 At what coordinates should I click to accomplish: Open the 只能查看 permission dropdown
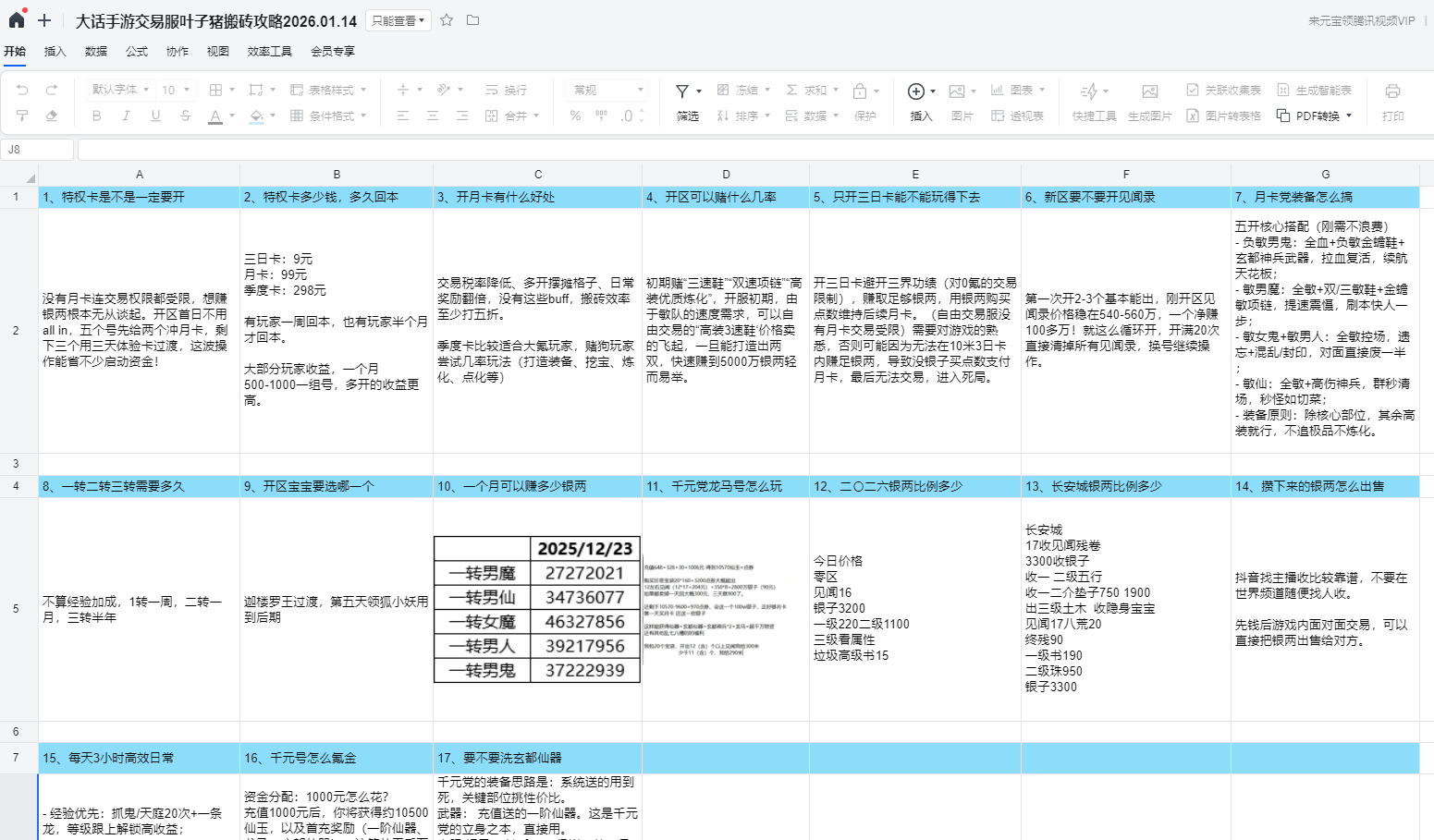click(398, 20)
